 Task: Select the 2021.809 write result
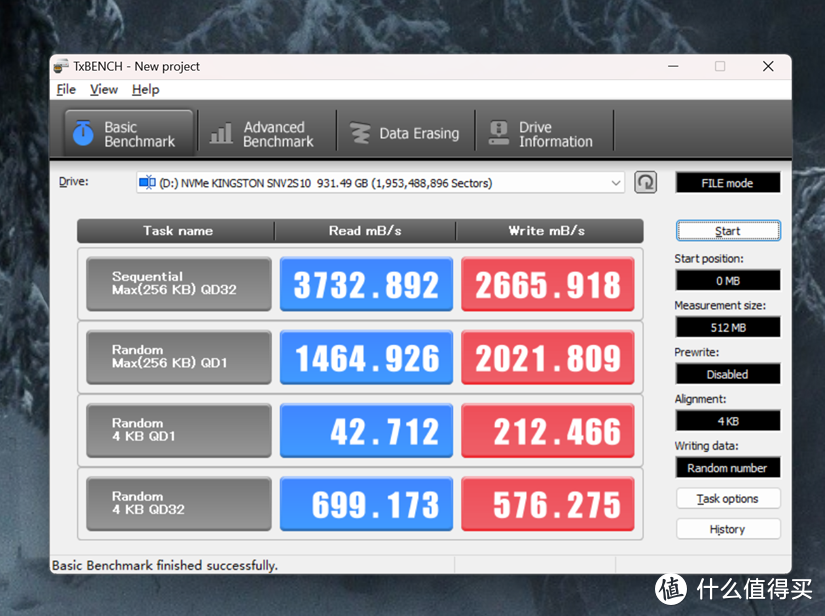pos(548,357)
